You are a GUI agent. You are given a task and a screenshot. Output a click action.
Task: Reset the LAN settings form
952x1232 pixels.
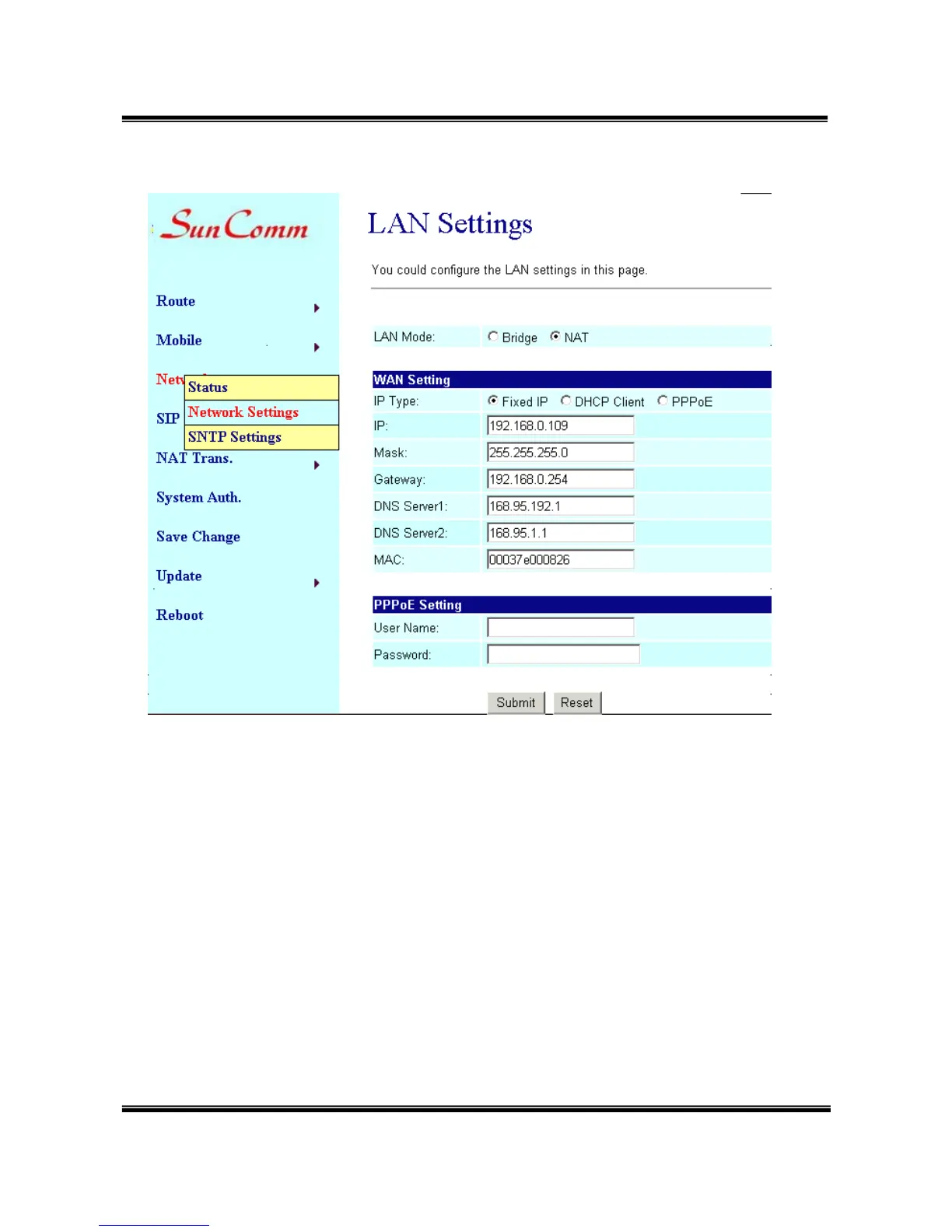[x=576, y=702]
